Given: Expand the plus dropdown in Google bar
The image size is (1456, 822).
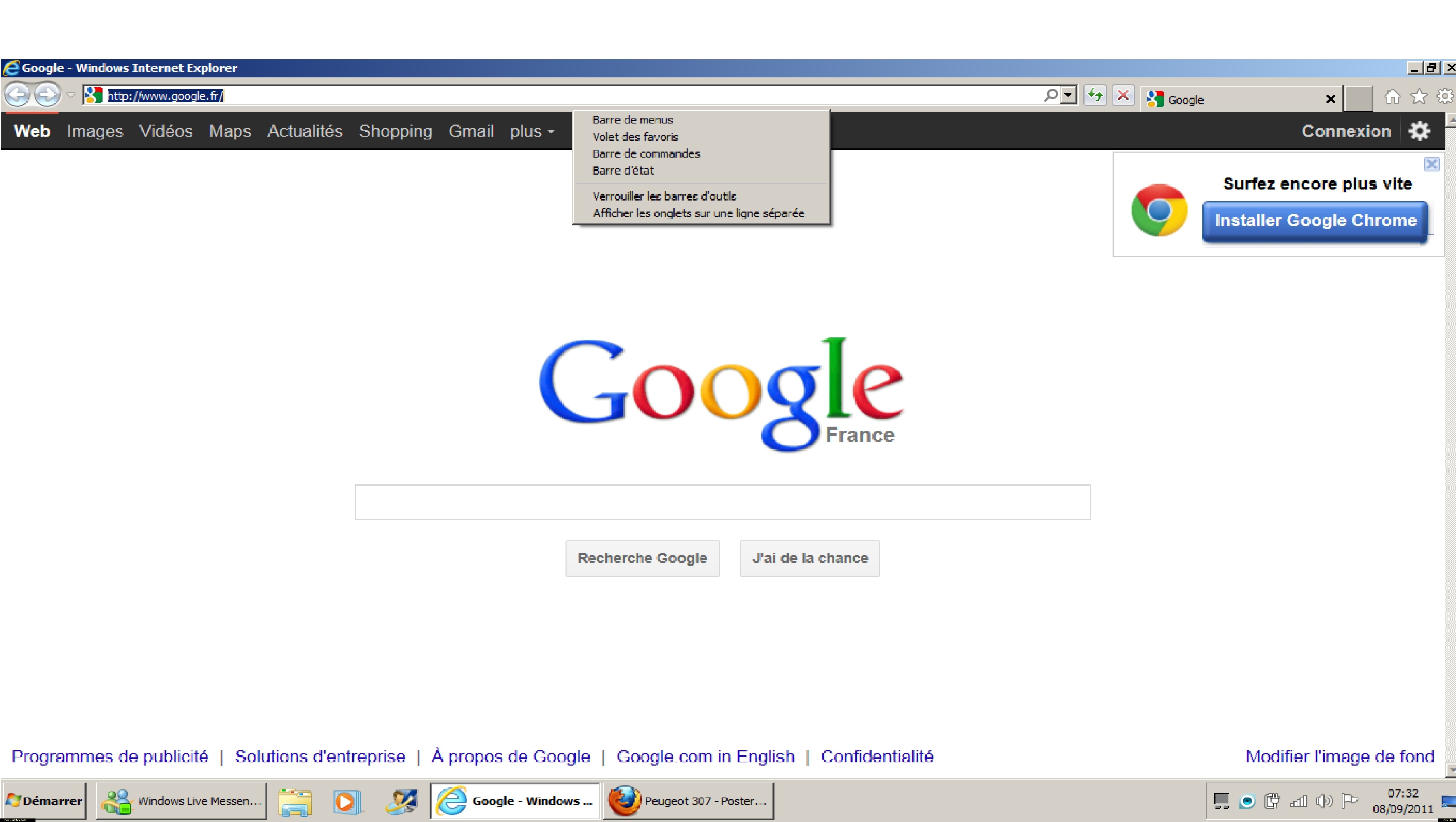Looking at the screenshot, I should click(532, 131).
